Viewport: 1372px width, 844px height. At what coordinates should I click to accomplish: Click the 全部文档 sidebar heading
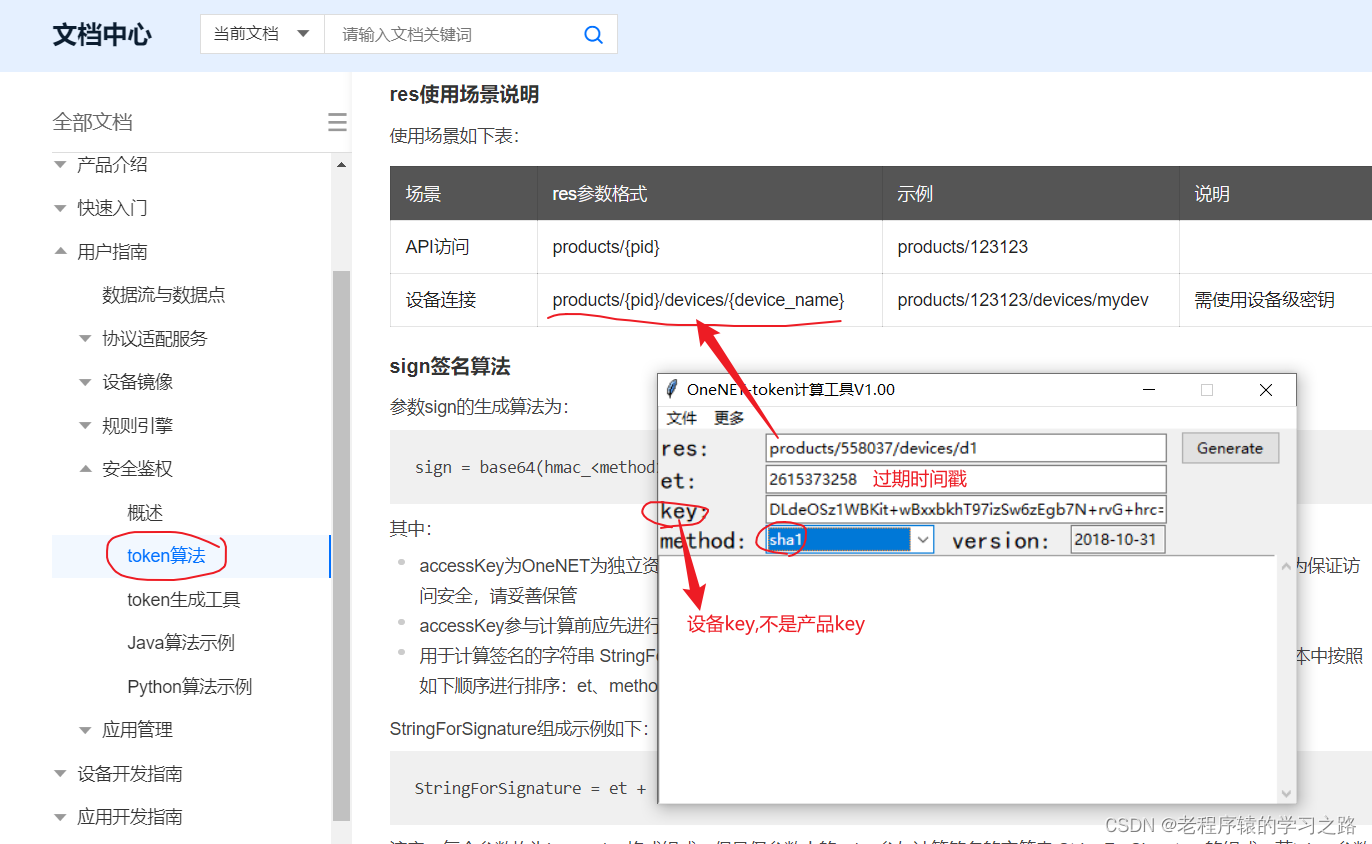[92, 122]
